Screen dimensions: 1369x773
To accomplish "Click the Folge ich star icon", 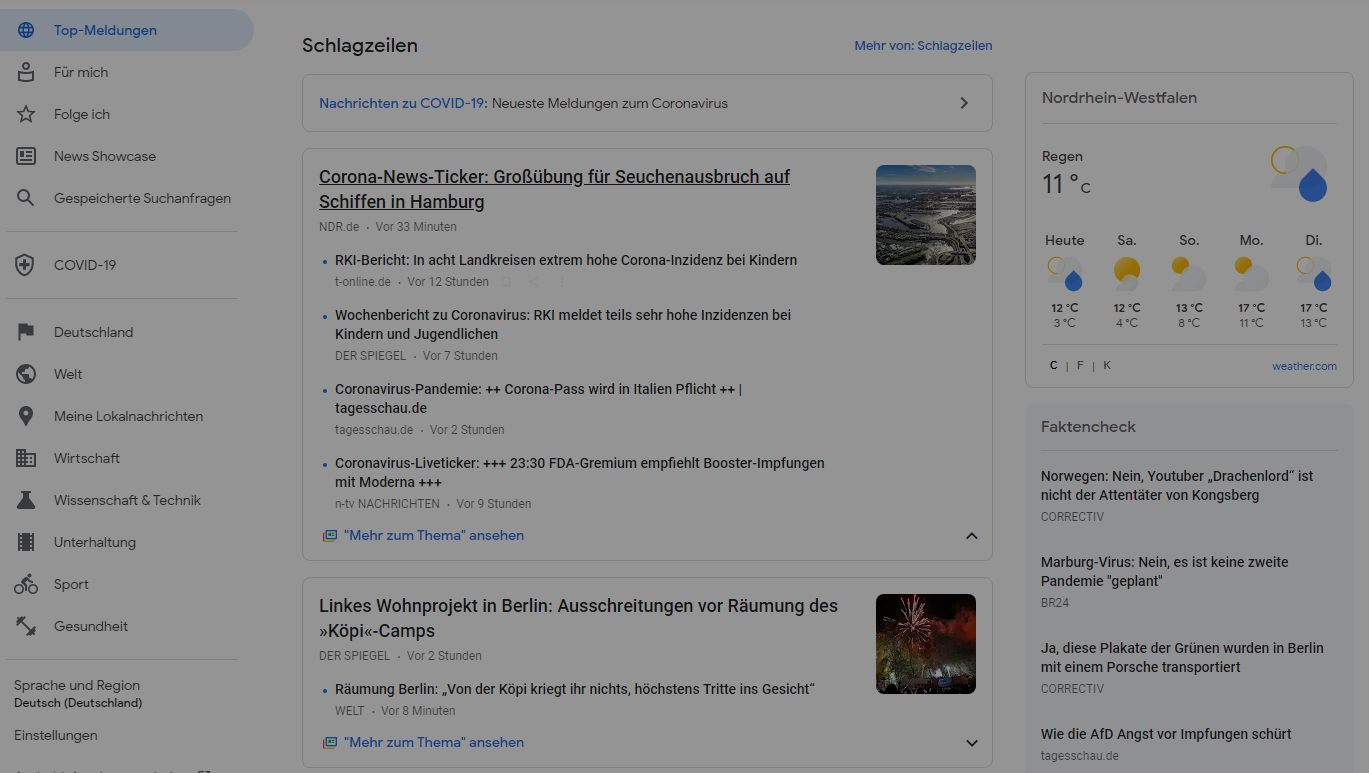I will point(26,114).
